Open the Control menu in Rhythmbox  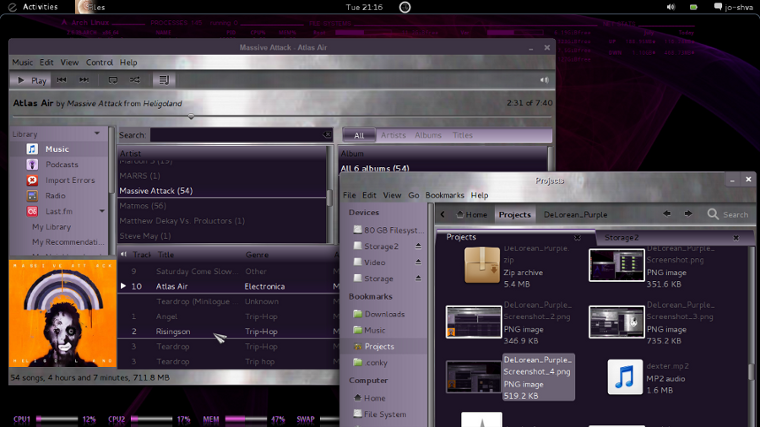coord(99,63)
